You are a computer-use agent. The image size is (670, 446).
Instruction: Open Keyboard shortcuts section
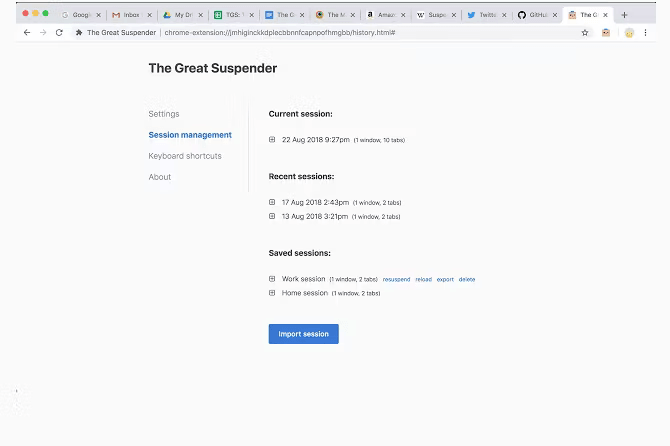click(185, 156)
